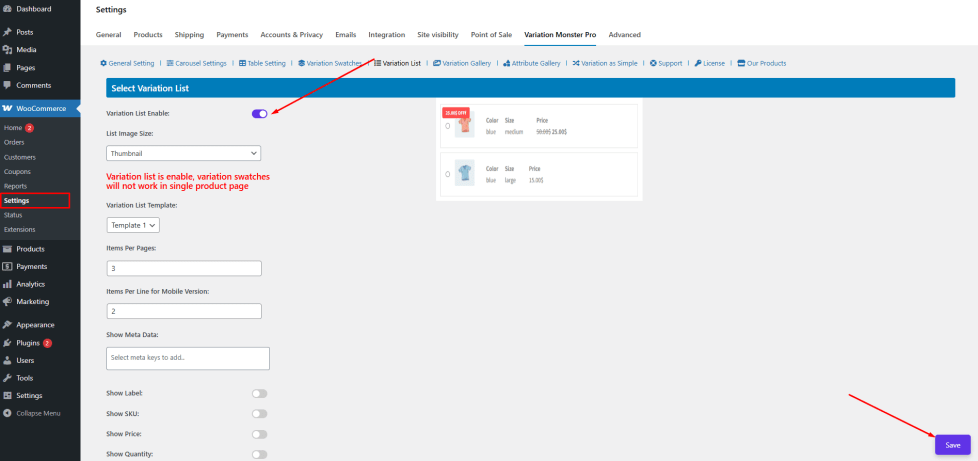Click the Carousel Settings icon
The height and width of the screenshot is (461, 978).
(170, 64)
